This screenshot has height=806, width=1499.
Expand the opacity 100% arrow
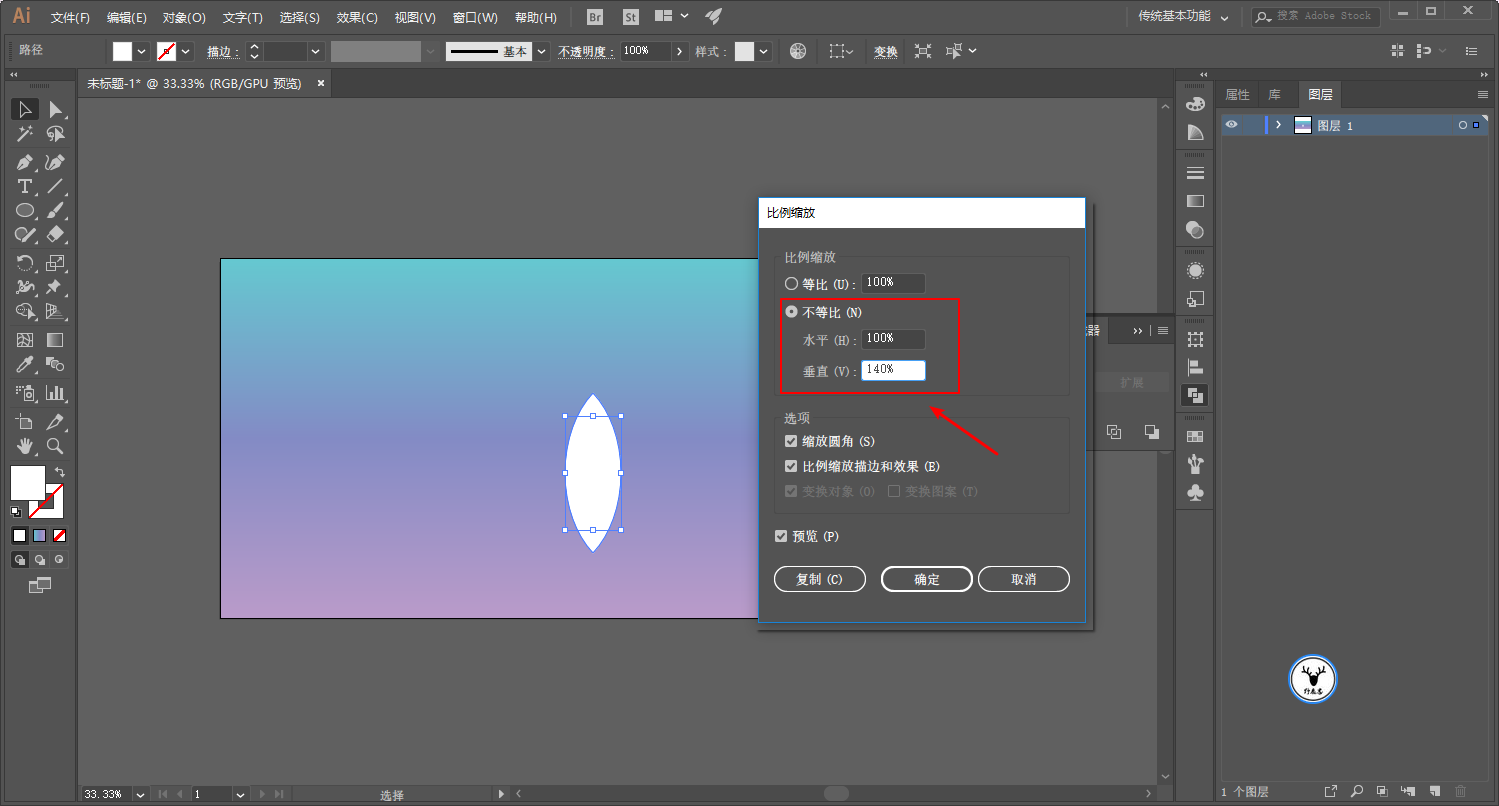point(680,51)
